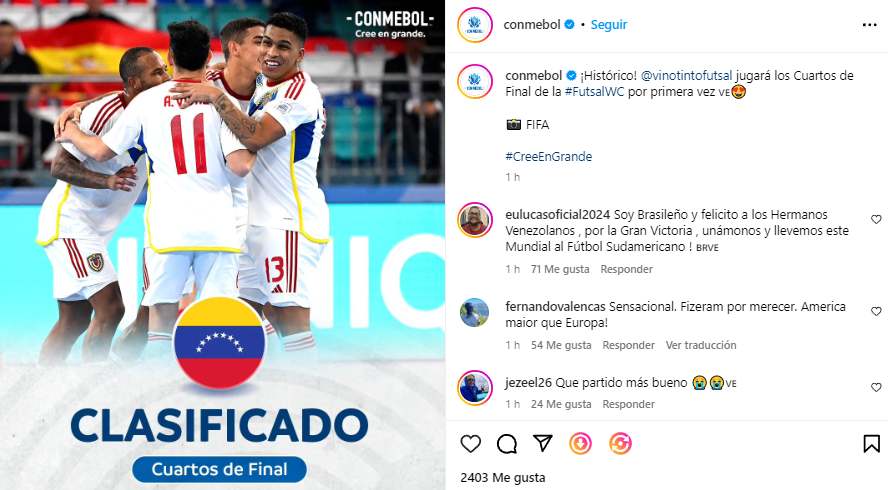Open the #CreeEnGrande hashtag
The width and height of the screenshot is (888, 490).
coord(548,156)
